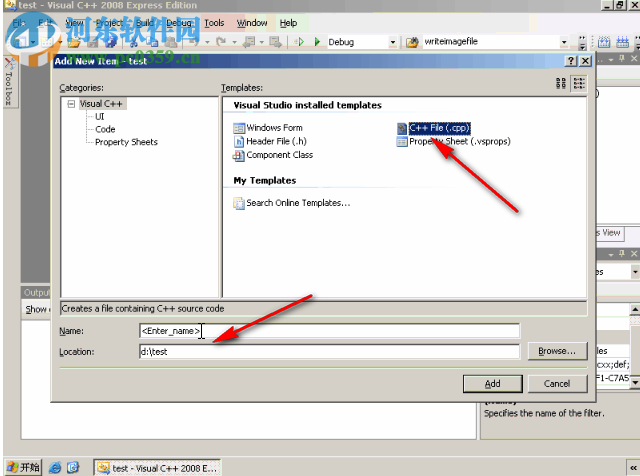This screenshot has width=640, height=476.
Task: Open the Tools menu
Action: point(214,23)
